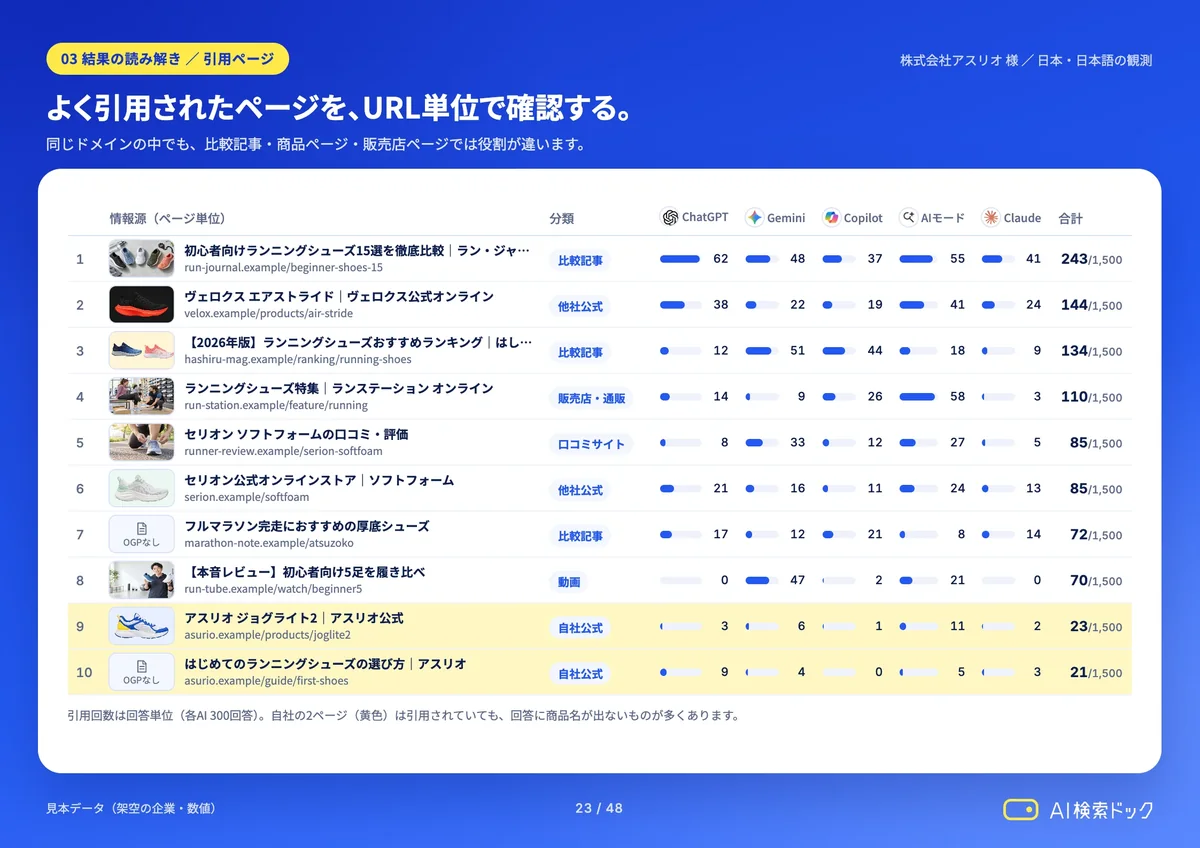Click the Gemini sparkle icon in header
Image resolution: width=1200 pixels, height=848 pixels.
754,217
